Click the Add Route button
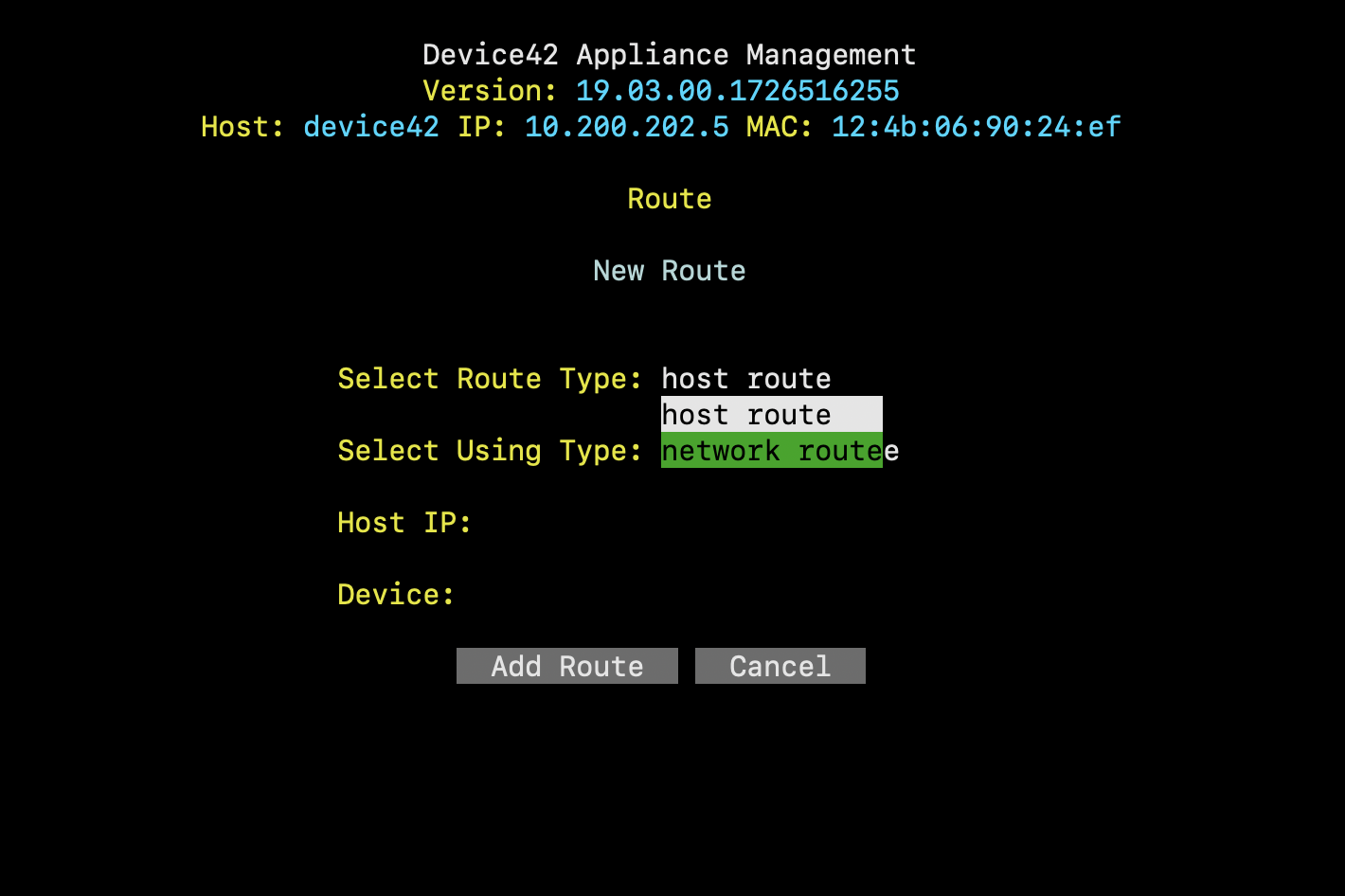Viewport: 1345px width, 896px height. (x=566, y=666)
